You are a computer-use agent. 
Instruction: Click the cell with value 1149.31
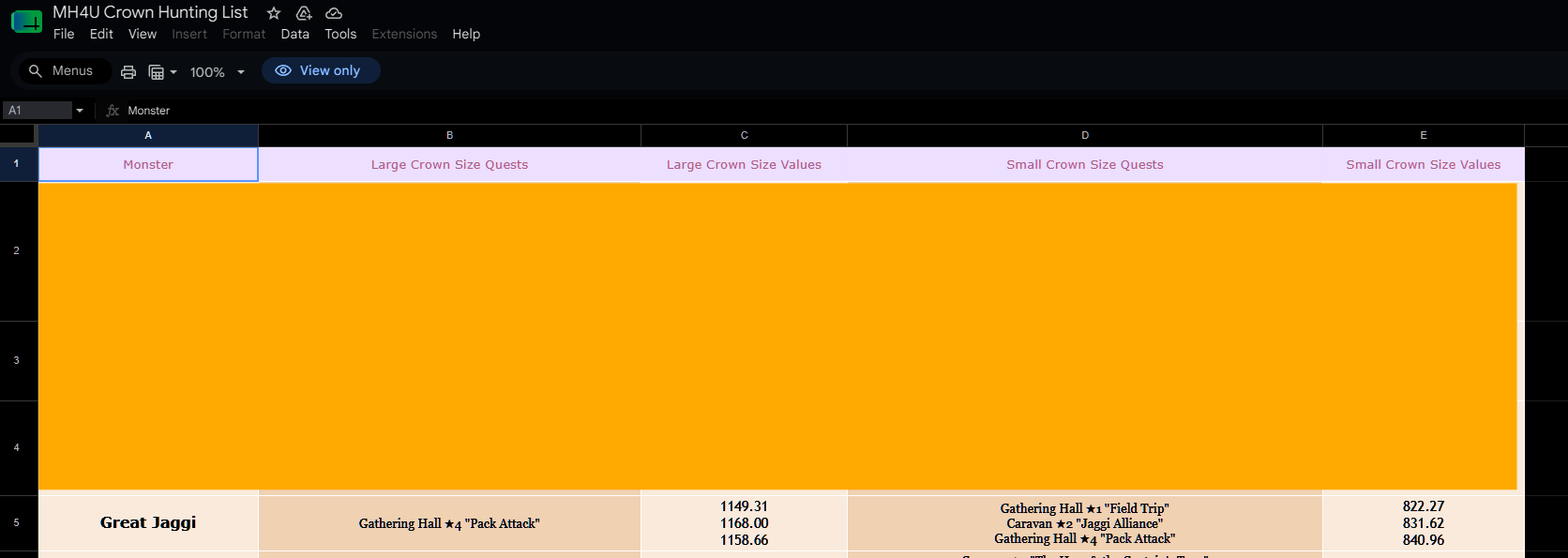[744, 523]
